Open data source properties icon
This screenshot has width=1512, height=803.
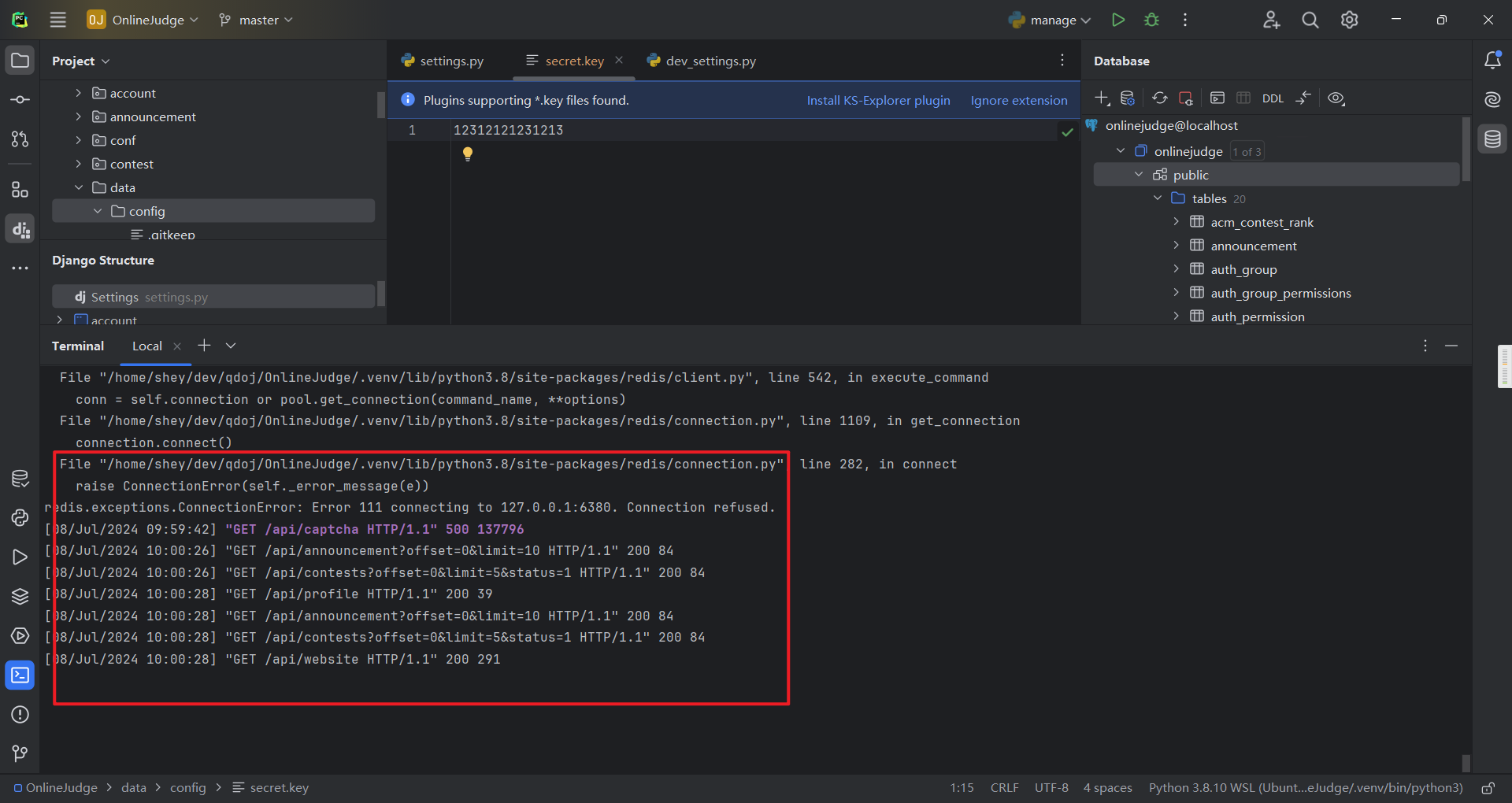click(x=1128, y=98)
